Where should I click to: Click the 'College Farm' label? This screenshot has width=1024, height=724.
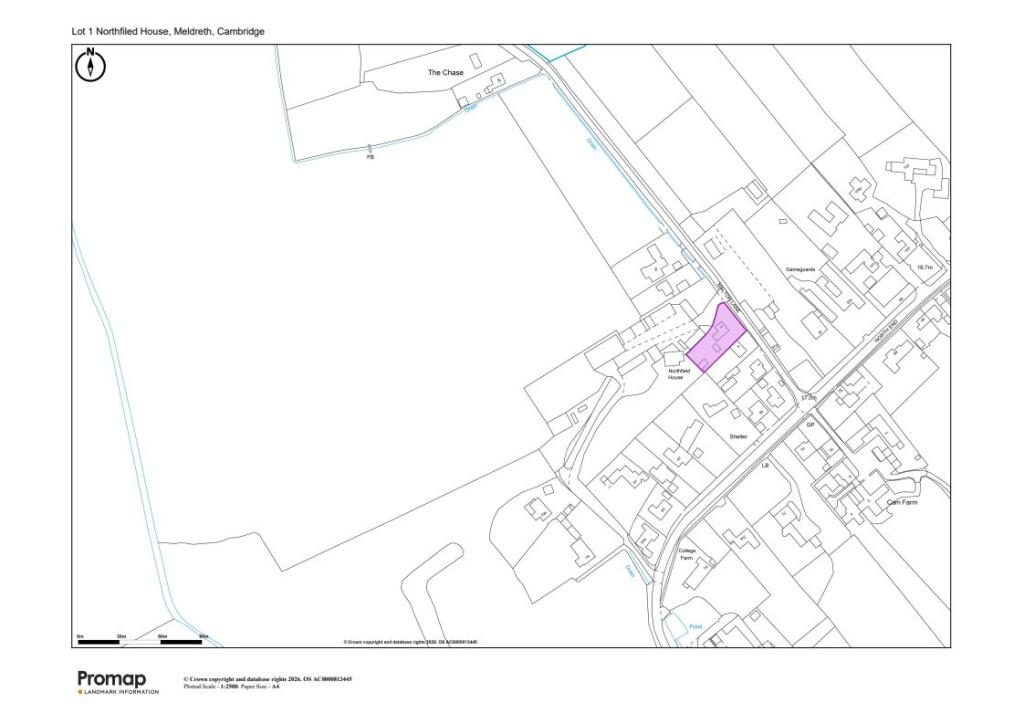pos(686,554)
